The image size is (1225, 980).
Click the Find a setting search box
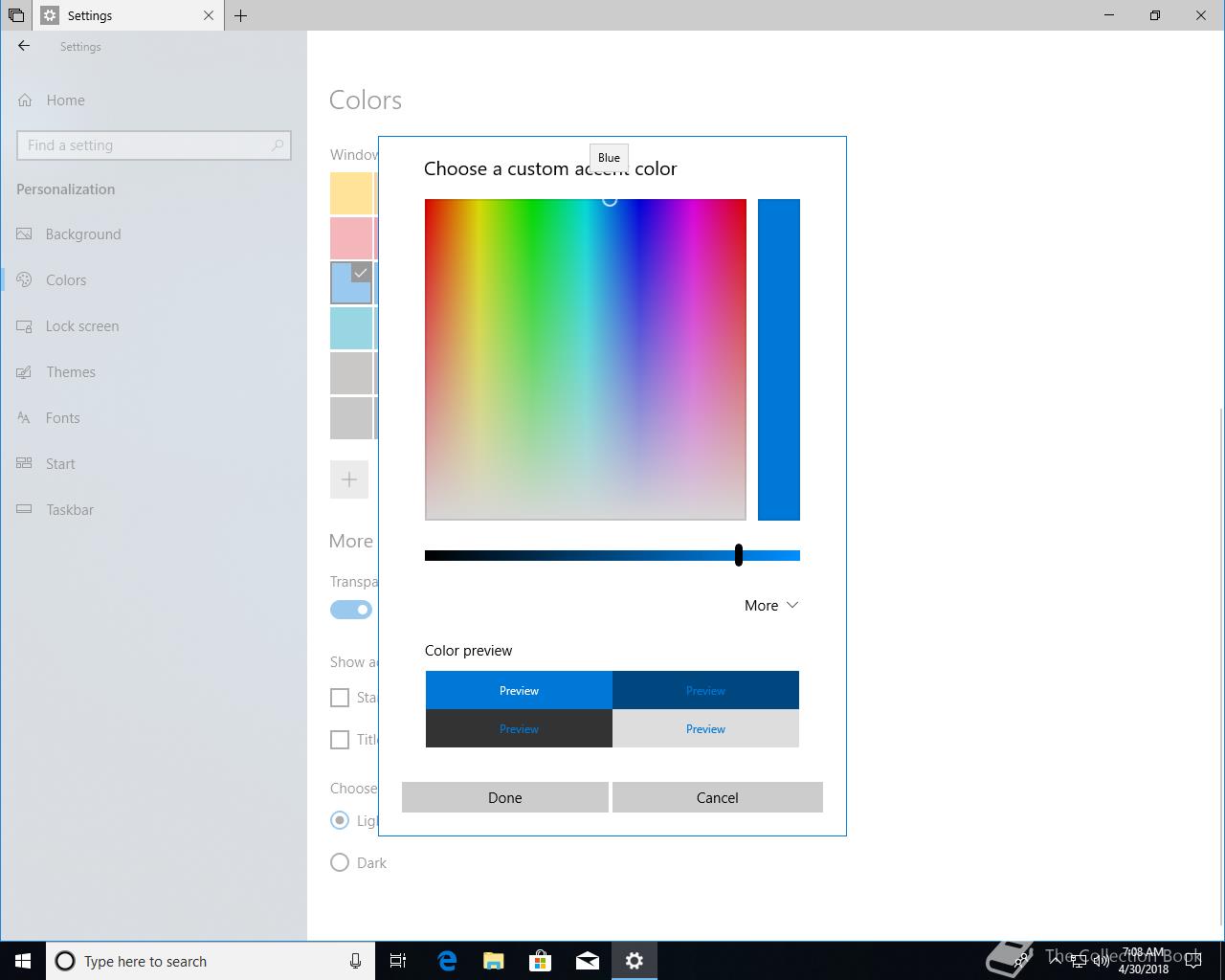click(153, 145)
